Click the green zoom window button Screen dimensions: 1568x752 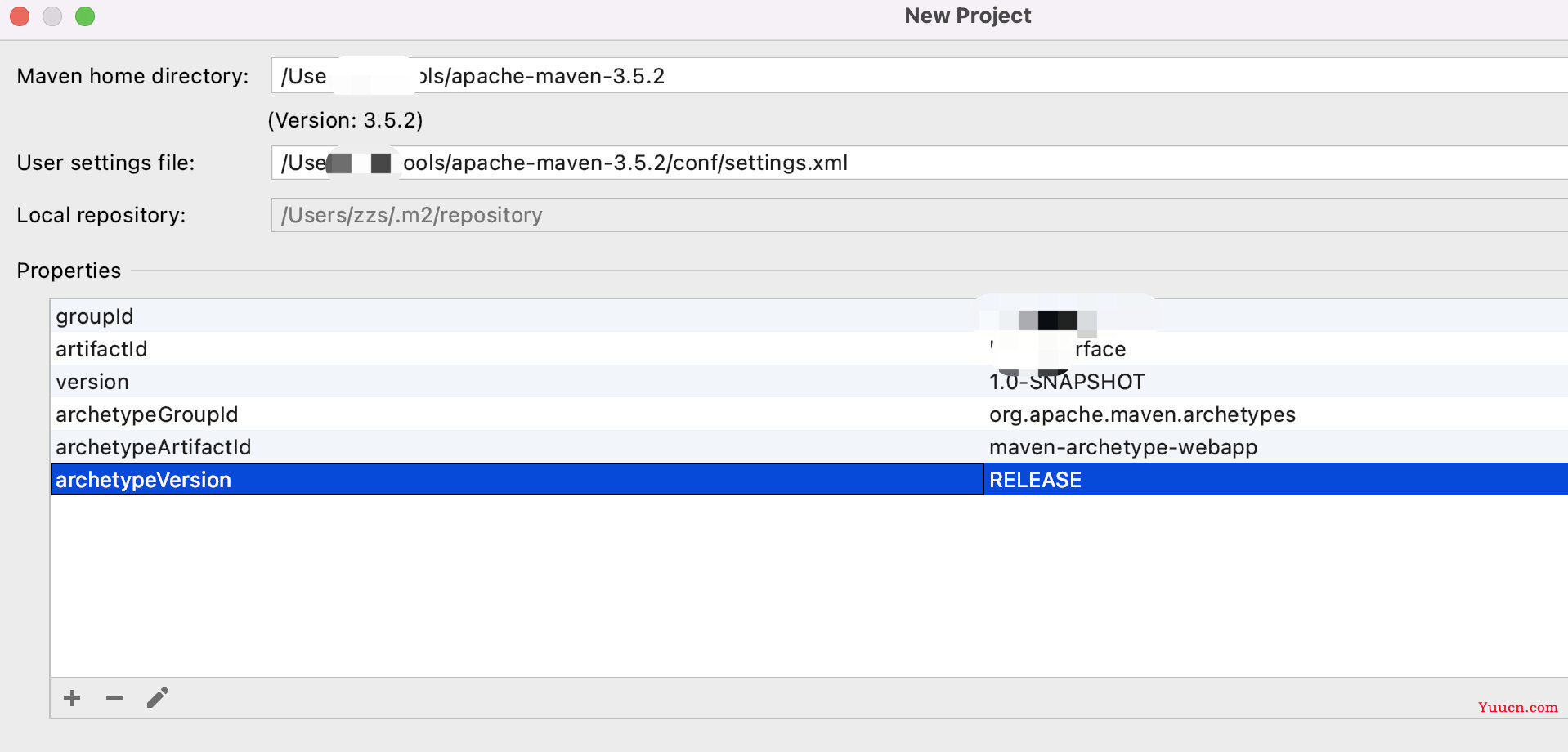pyautogui.click(x=85, y=16)
